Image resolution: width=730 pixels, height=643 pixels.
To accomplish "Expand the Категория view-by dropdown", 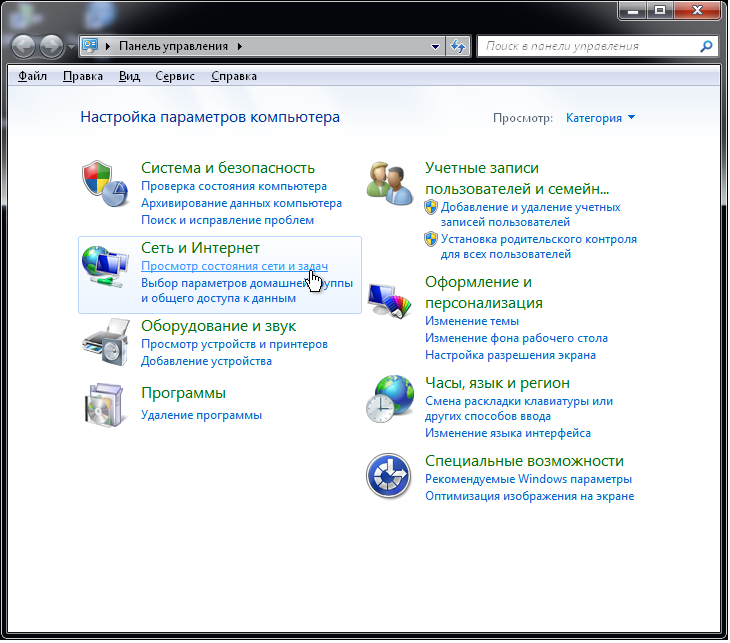I will [x=601, y=118].
